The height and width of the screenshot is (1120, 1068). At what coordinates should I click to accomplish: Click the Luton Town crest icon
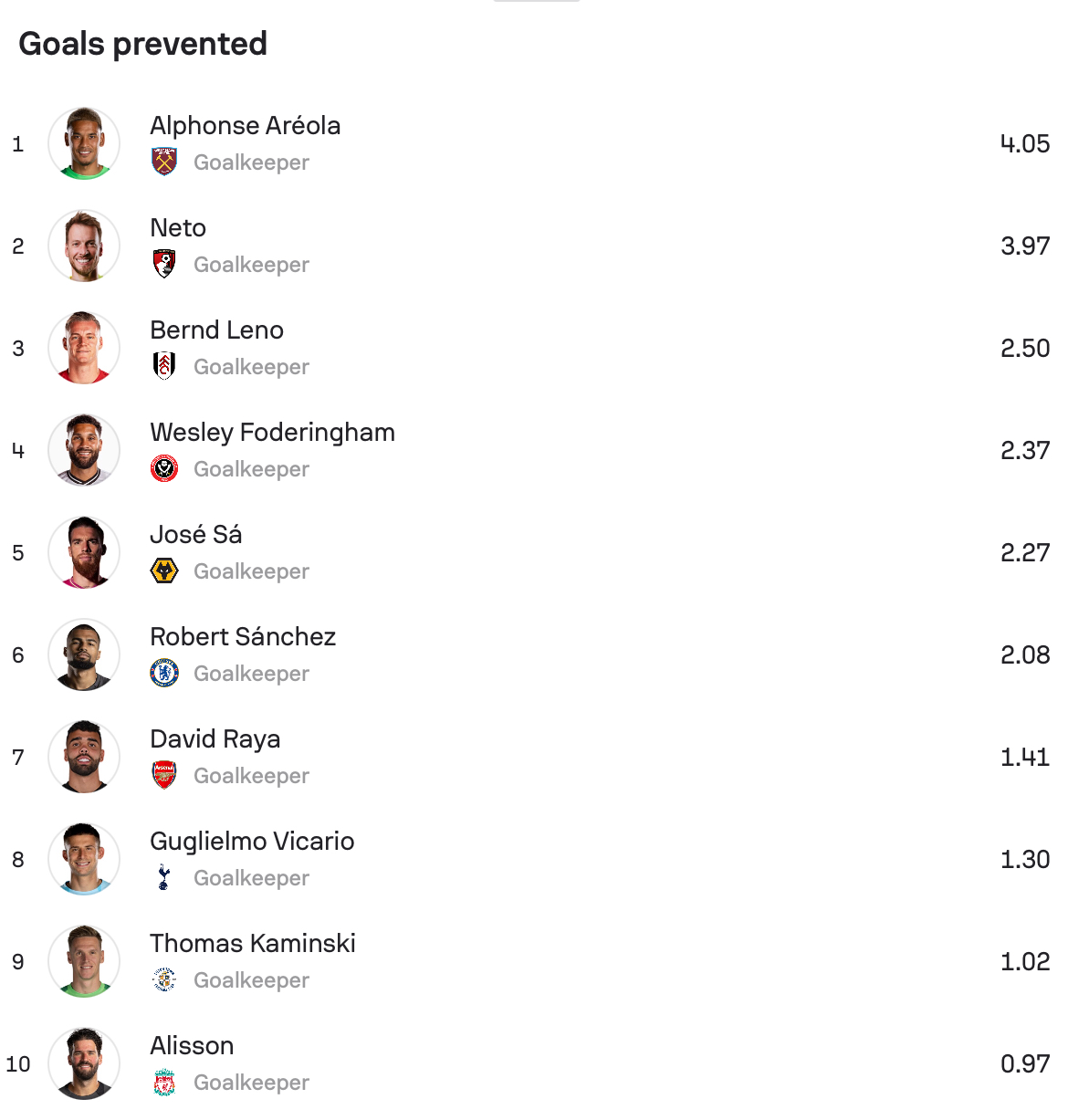pos(164,979)
